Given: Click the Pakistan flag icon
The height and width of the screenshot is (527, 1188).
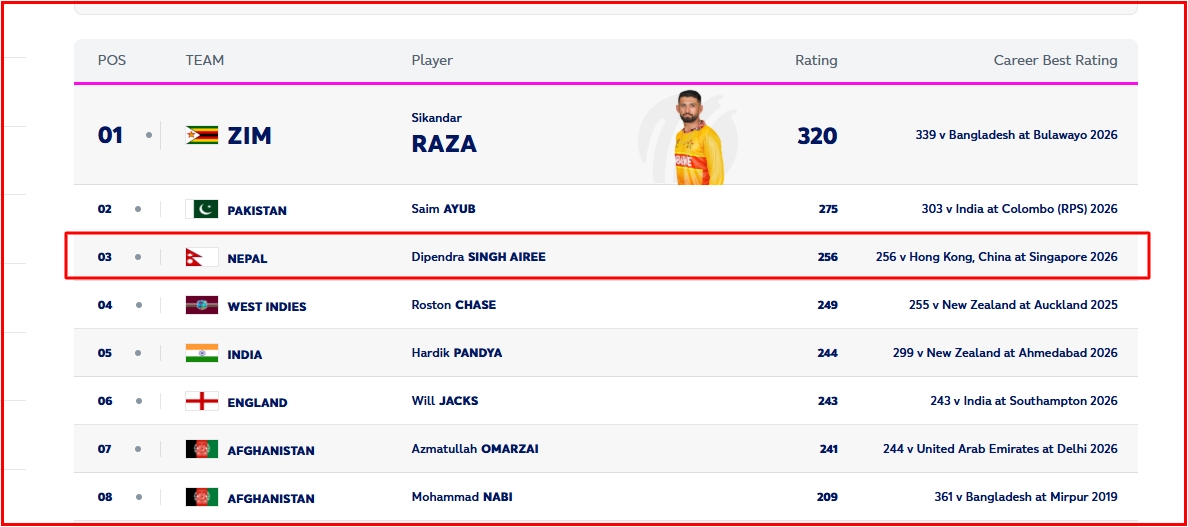Looking at the screenshot, I should 202,210.
